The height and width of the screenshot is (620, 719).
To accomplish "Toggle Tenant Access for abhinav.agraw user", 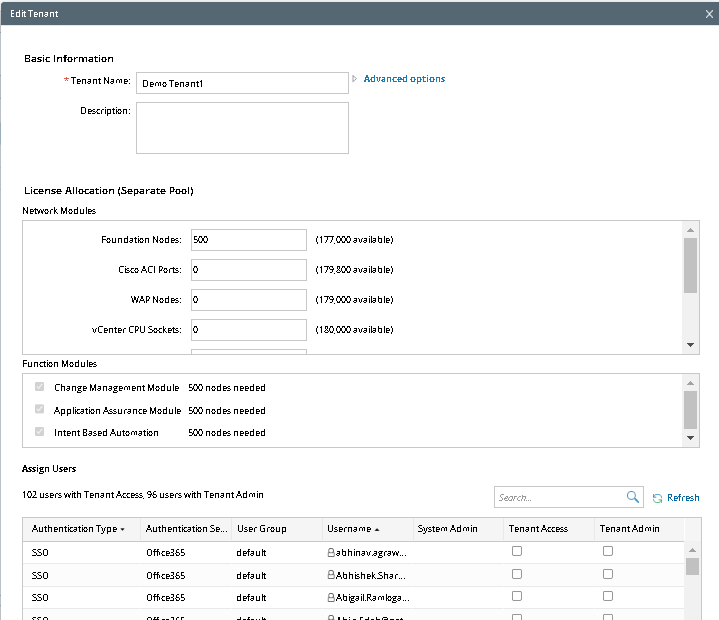I will [x=517, y=551].
